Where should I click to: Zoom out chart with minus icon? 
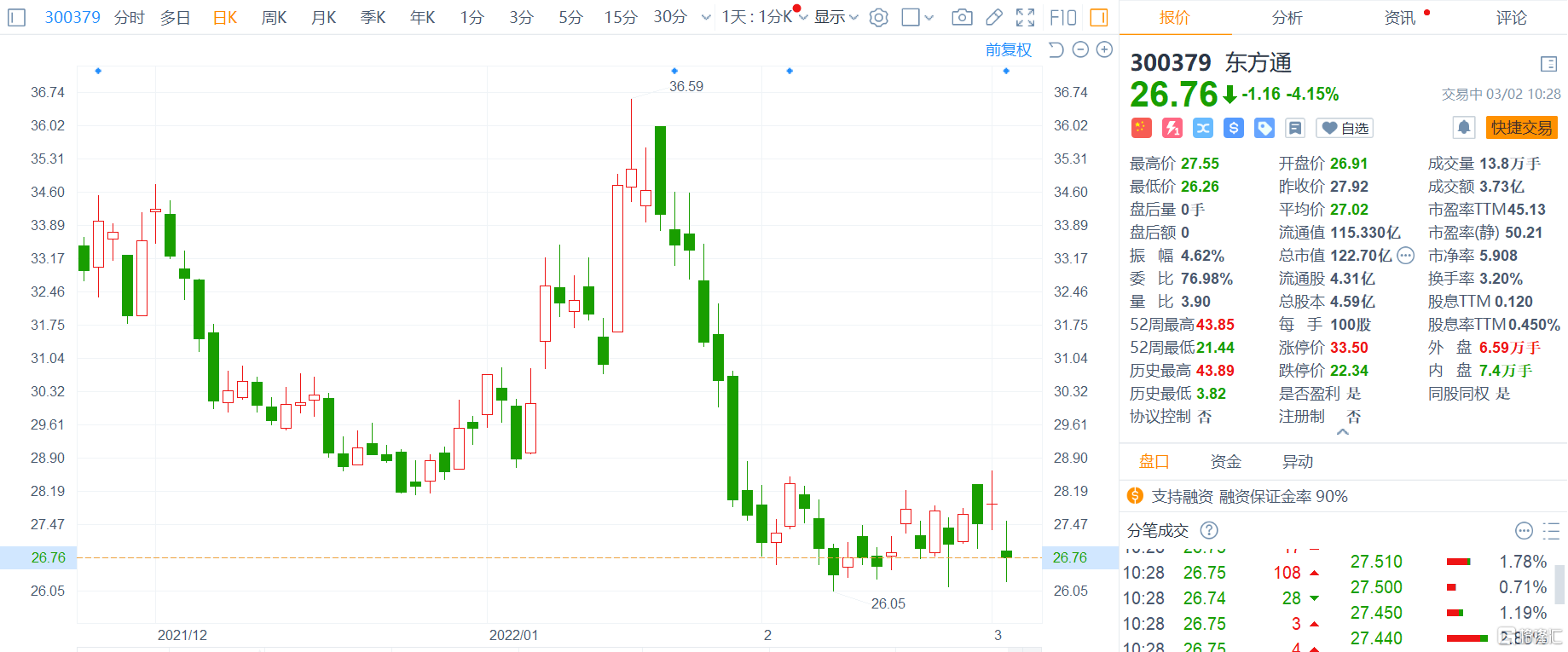pos(1080,49)
